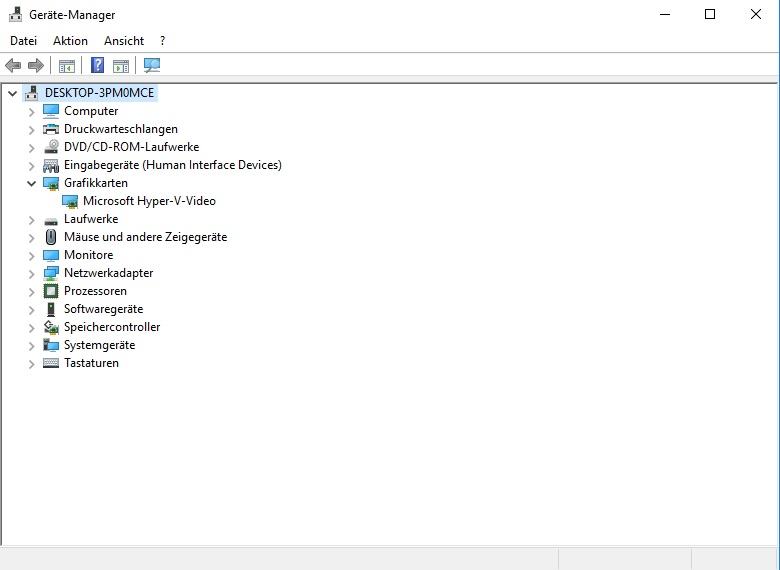780x570 pixels.
Task: Expand the Druckwarteschlangen category
Action: [x=31, y=130]
